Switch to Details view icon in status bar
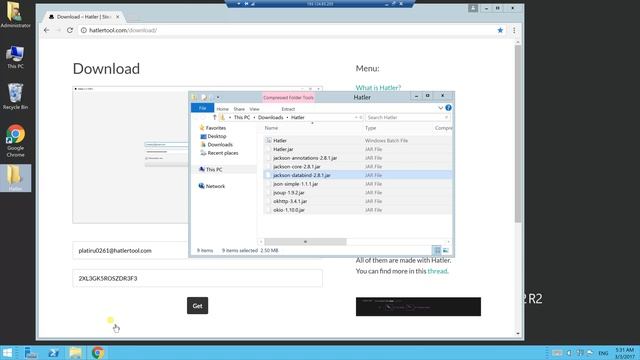 (437, 250)
